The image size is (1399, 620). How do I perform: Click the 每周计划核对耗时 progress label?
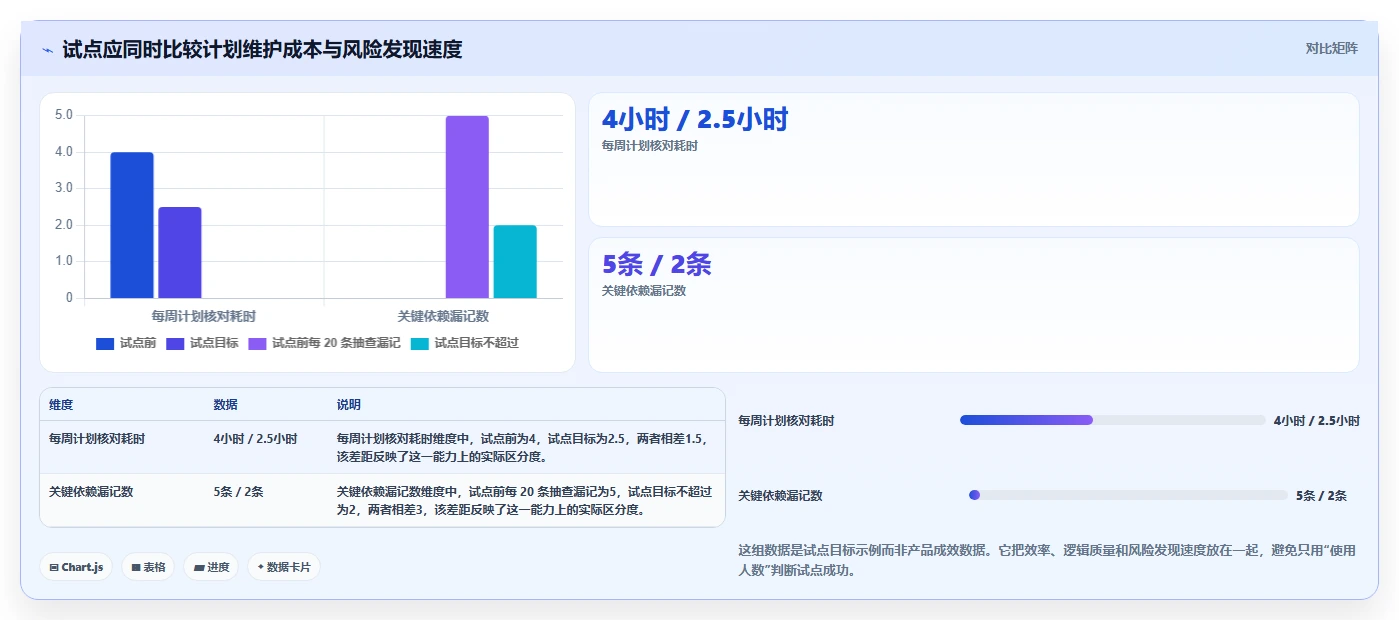coord(786,421)
